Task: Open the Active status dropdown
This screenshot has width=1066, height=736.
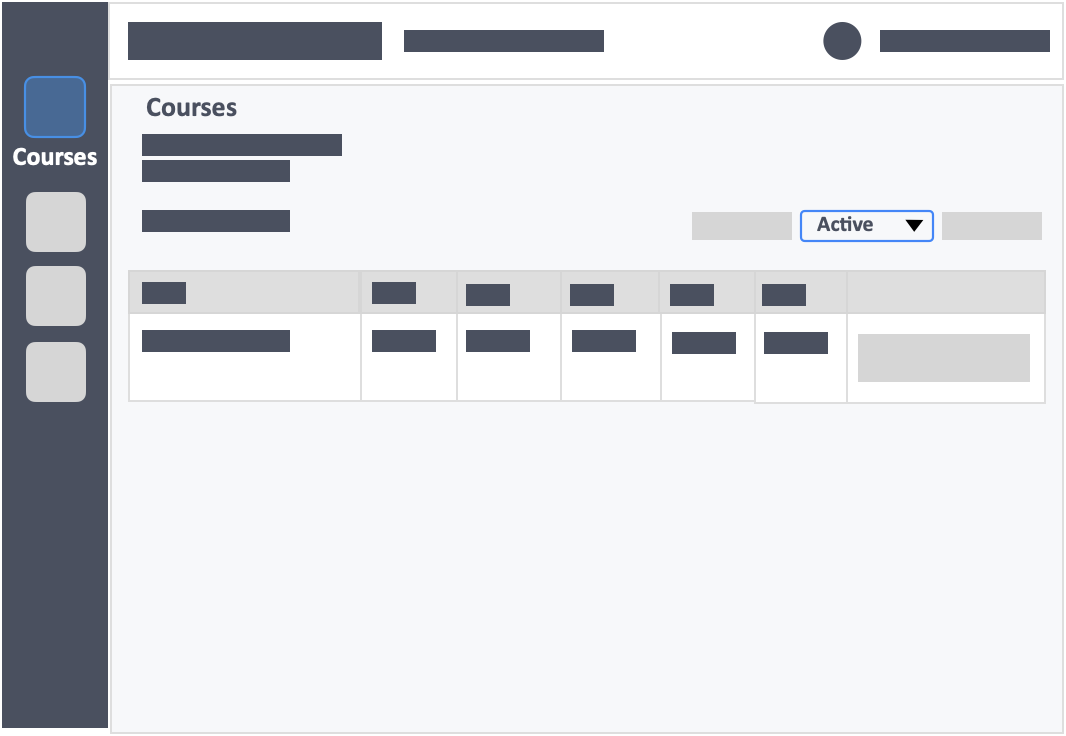Action: pyautogui.click(x=867, y=226)
